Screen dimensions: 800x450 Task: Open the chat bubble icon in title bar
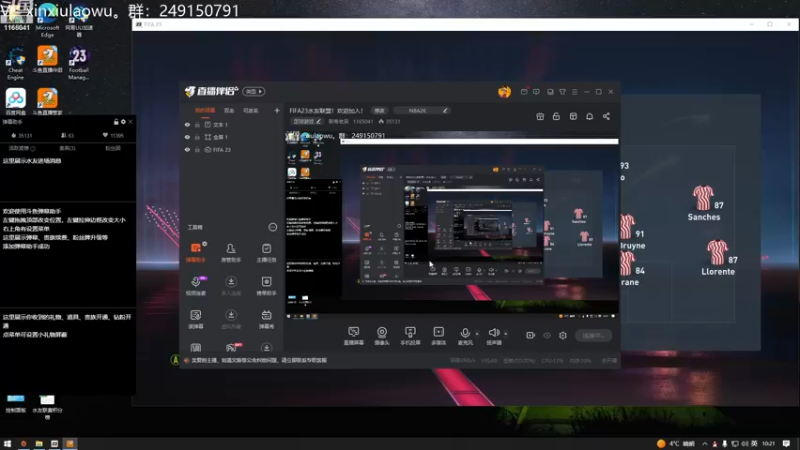point(536,92)
